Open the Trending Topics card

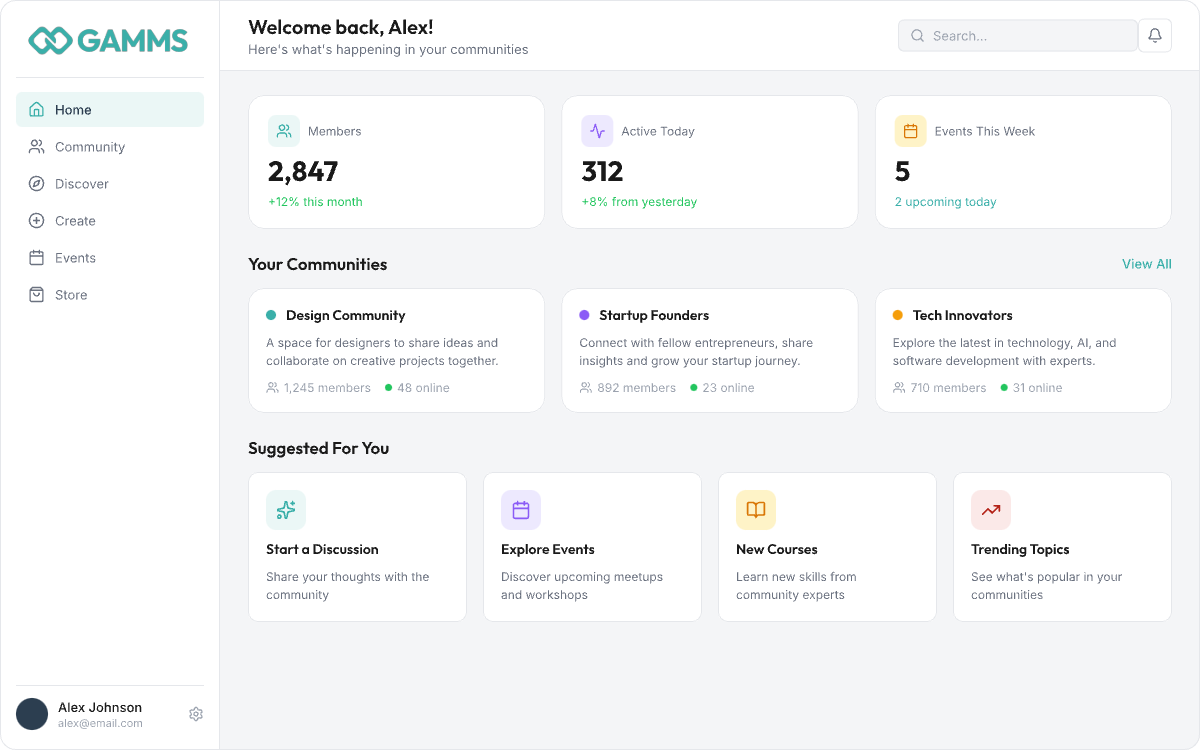click(1062, 546)
